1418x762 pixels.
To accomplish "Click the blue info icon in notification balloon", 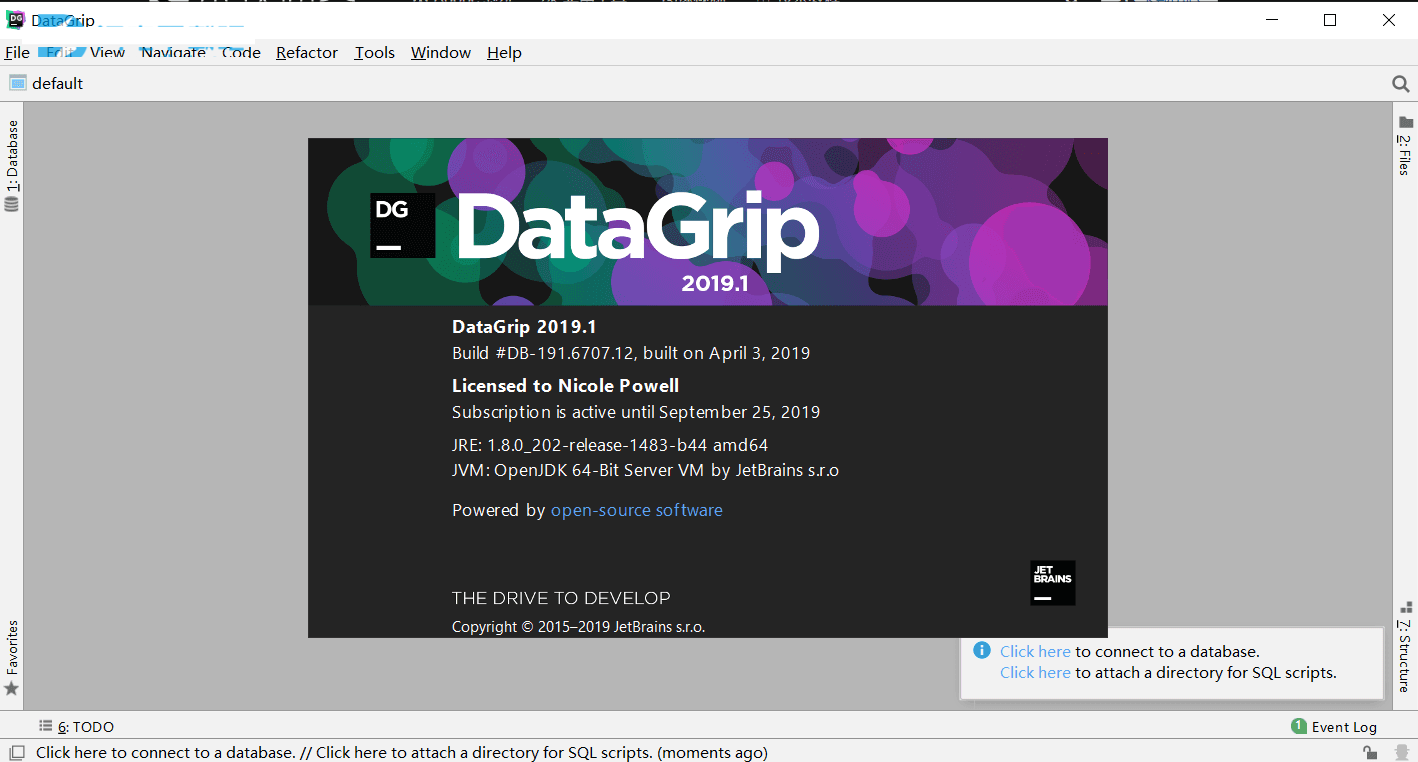I will click(982, 650).
